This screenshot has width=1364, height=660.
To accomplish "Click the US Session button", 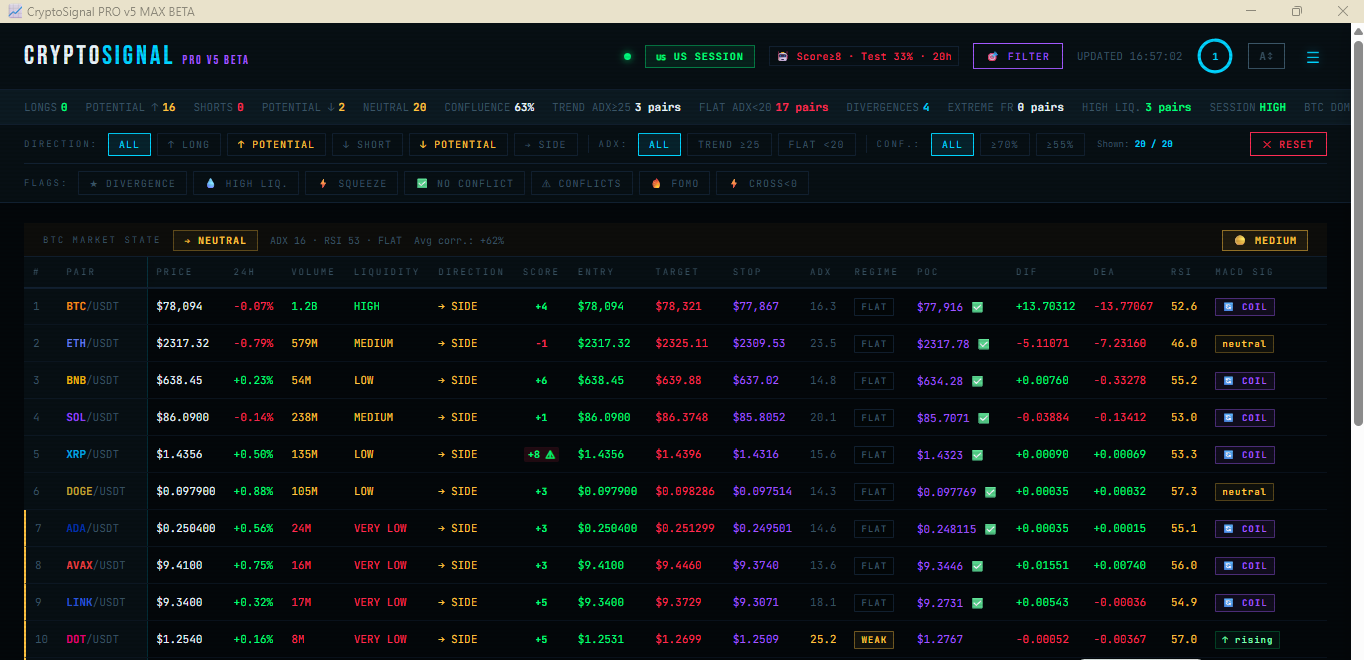I will [700, 56].
